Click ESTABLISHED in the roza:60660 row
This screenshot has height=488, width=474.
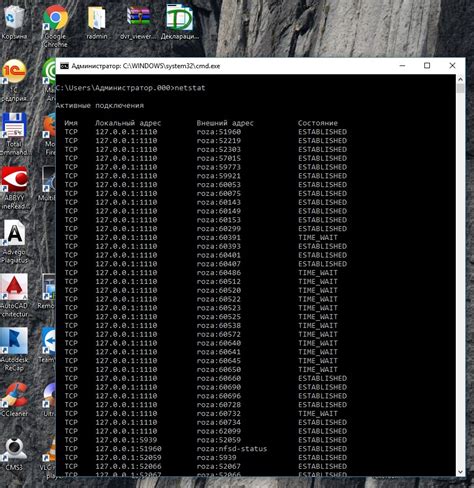323,378
